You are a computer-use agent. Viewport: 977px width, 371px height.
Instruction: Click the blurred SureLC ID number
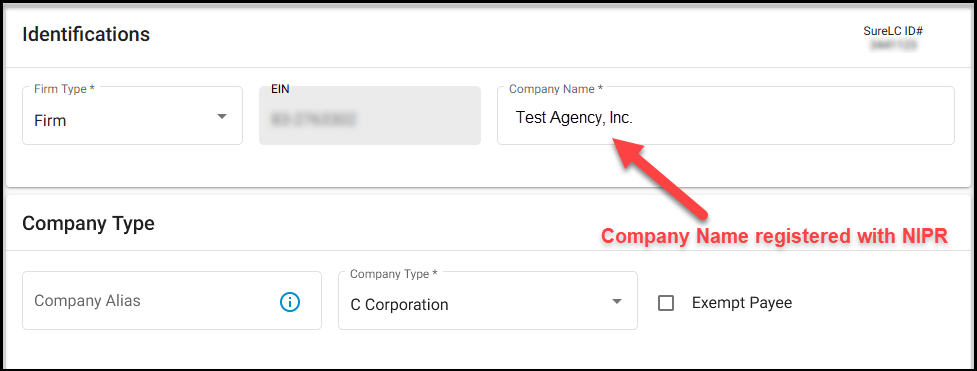(894, 46)
